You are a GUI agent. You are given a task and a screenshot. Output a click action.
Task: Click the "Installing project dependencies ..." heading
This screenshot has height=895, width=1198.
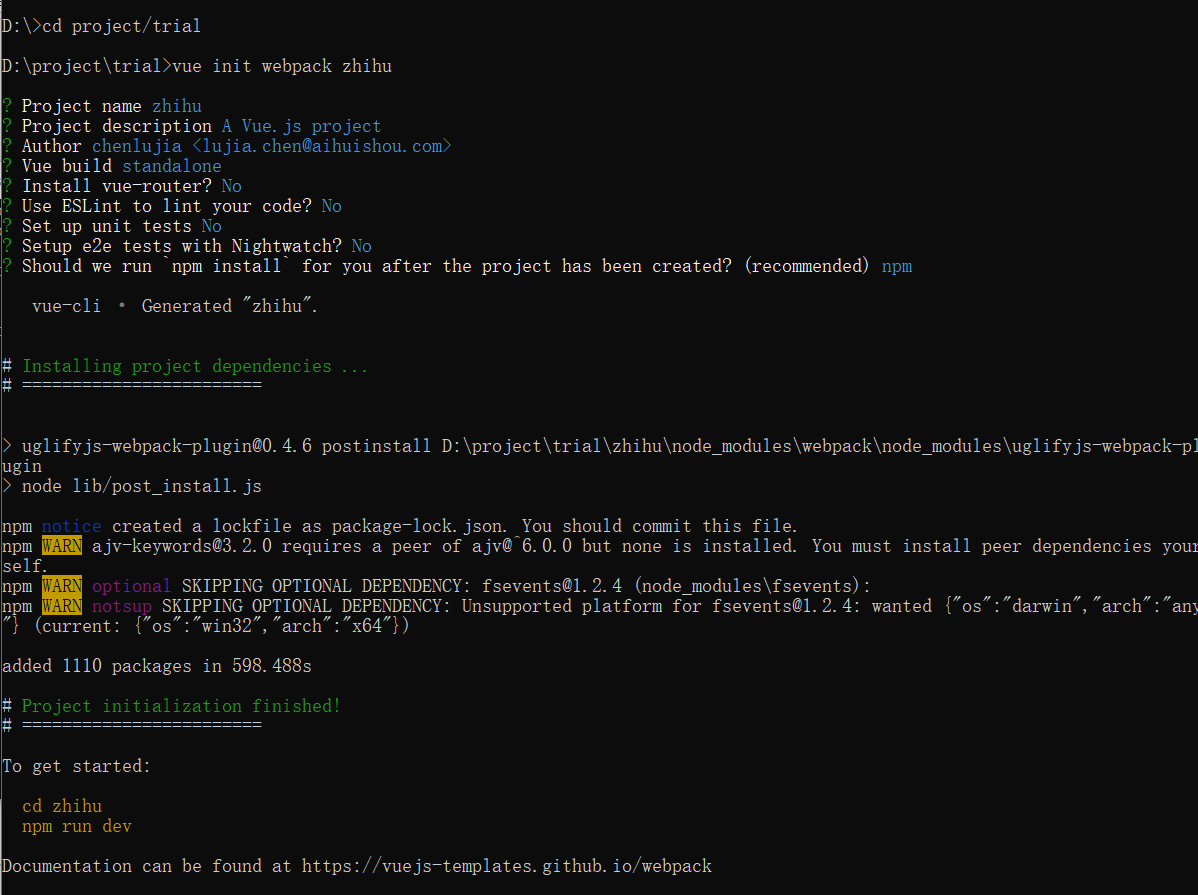click(x=195, y=366)
